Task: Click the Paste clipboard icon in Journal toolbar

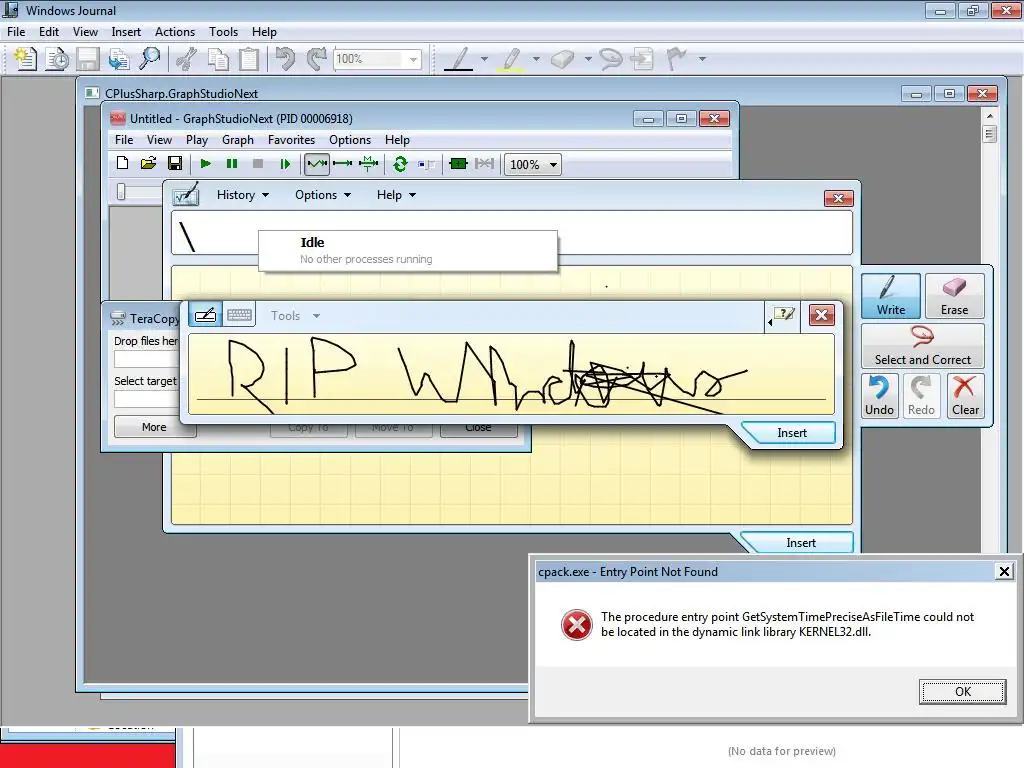Action: pos(249,59)
